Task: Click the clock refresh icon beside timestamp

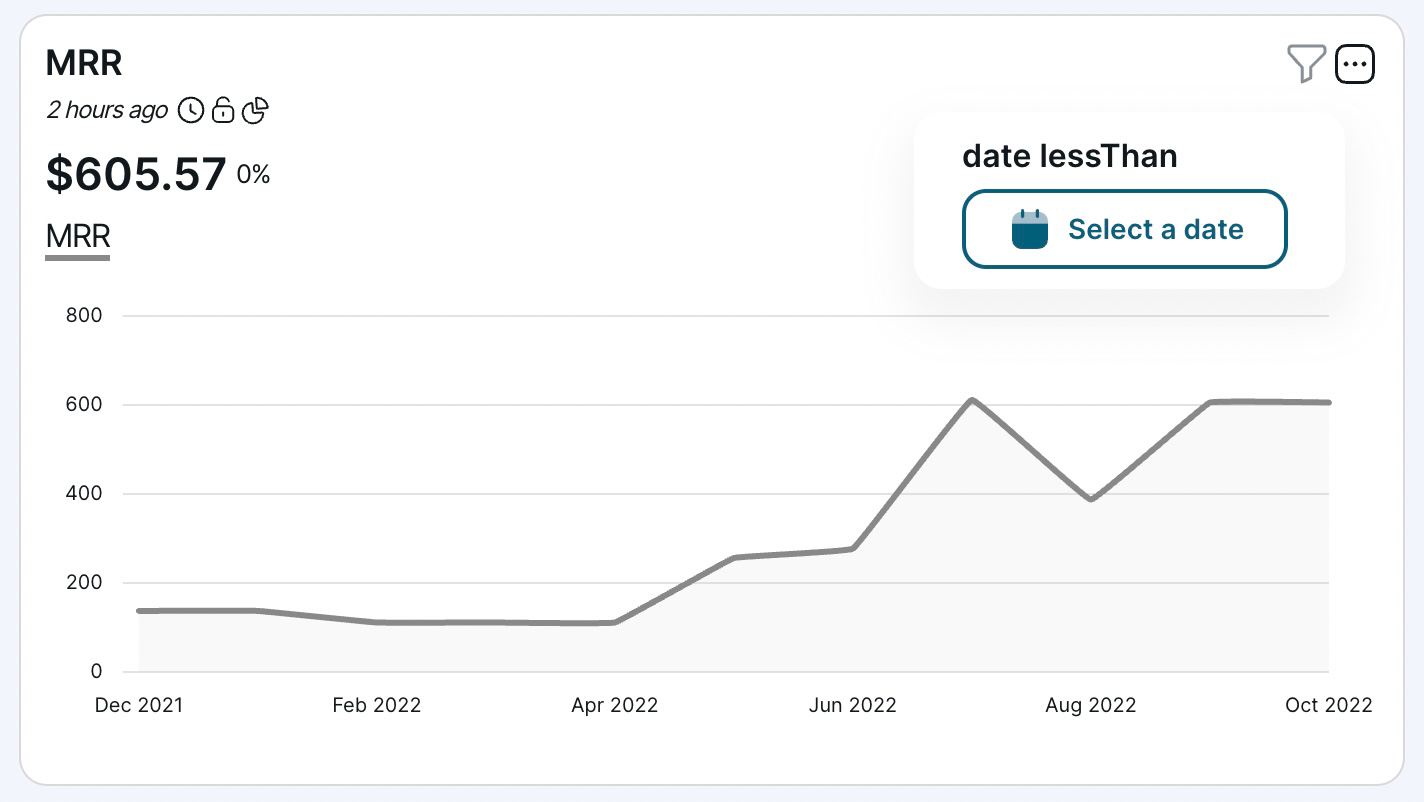Action: (x=191, y=111)
